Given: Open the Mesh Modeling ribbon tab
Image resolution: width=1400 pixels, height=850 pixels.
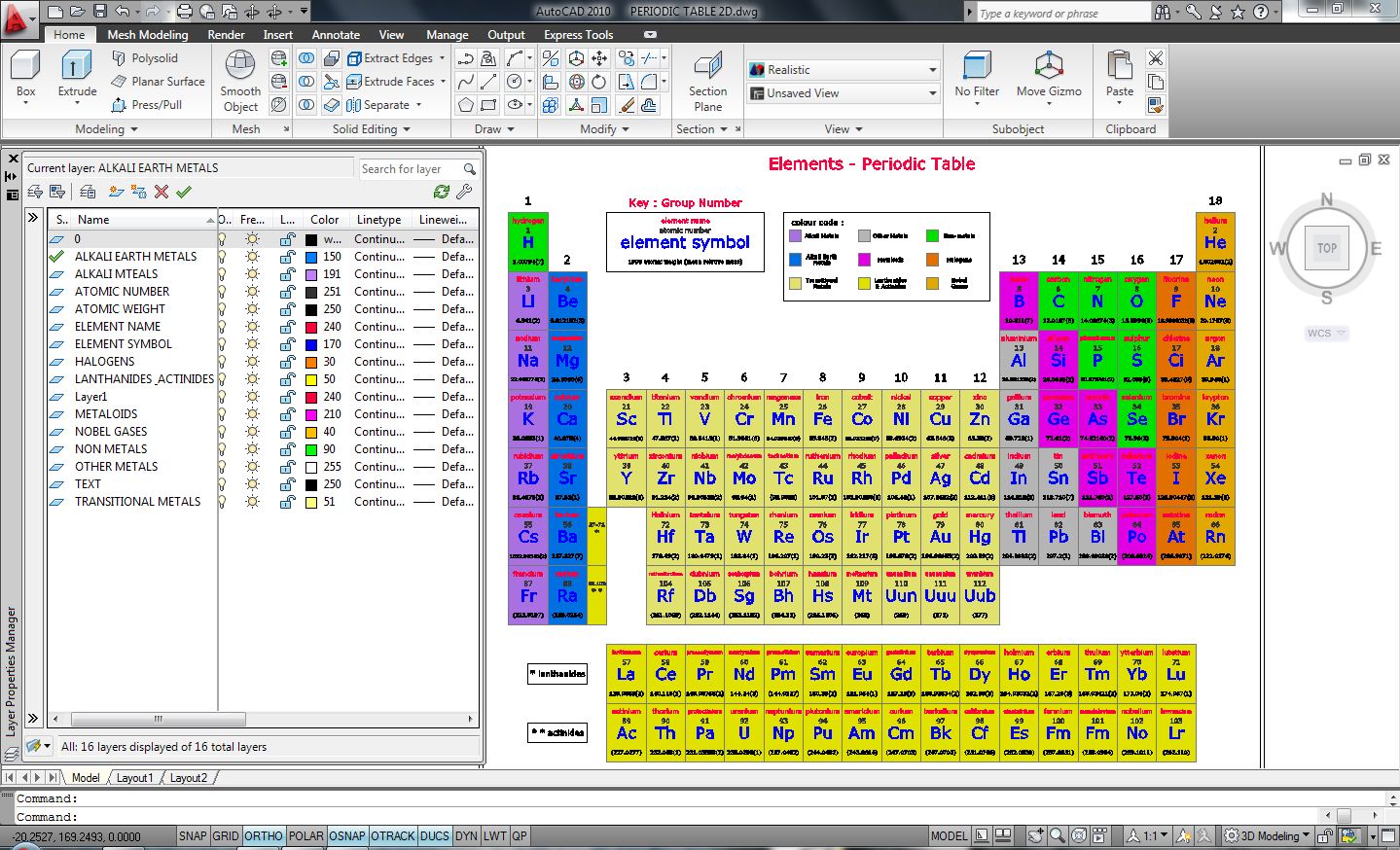Looking at the screenshot, I should pos(148,35).
